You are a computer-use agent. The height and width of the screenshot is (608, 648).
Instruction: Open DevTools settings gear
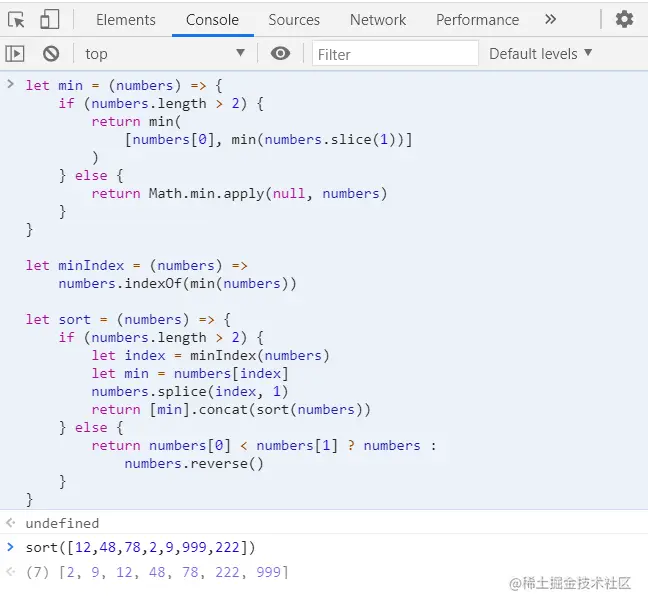tap(624, 19)
